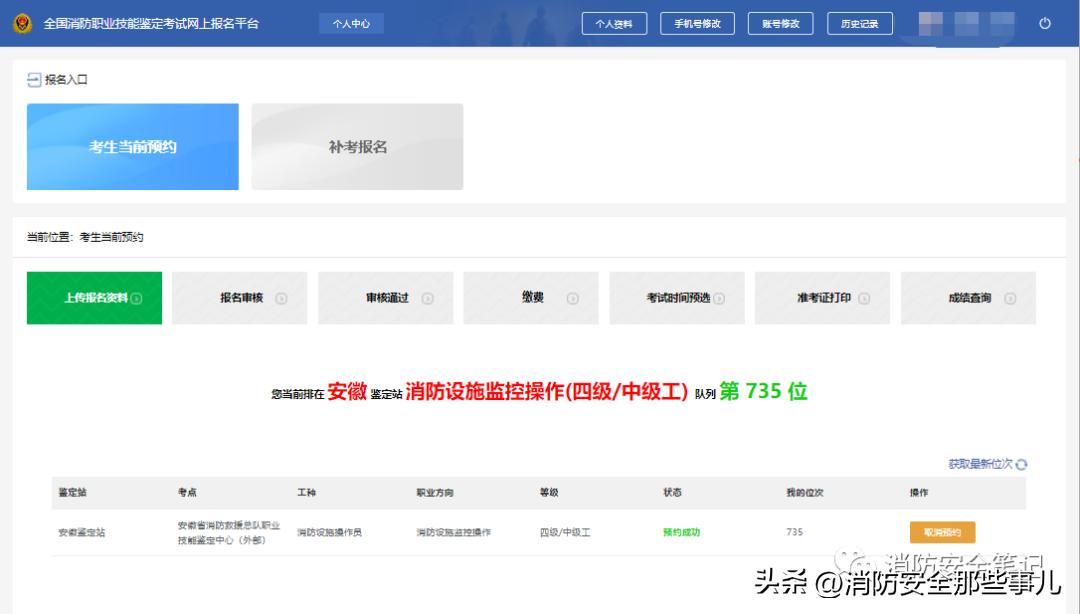Click the 报名入口 section header icon

click(x=33, y=79)
